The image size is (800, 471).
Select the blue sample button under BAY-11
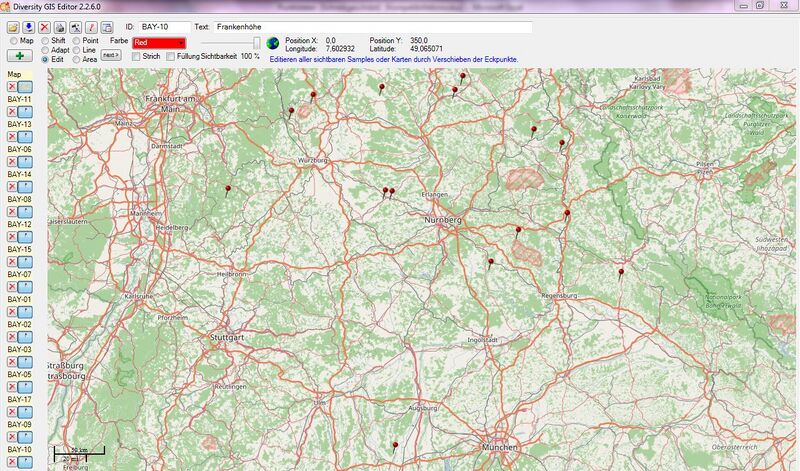(26, 112)
